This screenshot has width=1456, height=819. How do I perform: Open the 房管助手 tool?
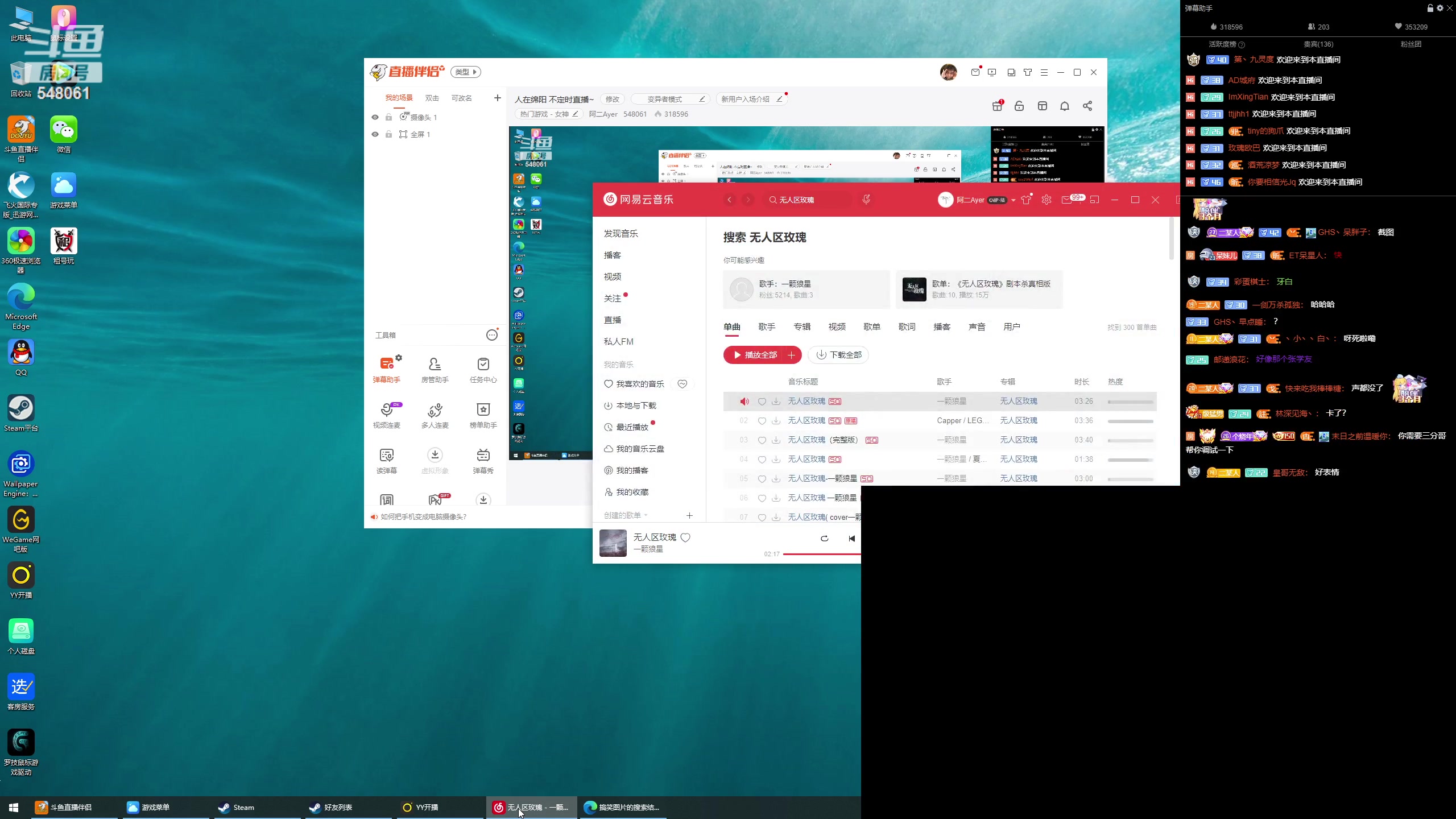435,369
